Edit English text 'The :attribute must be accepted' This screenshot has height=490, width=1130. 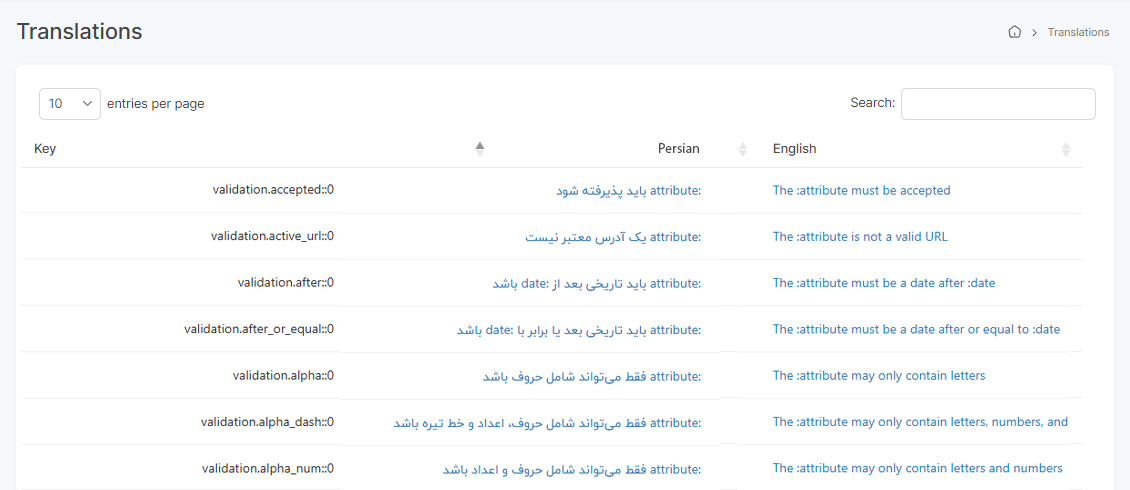click(x=861, y=191)
